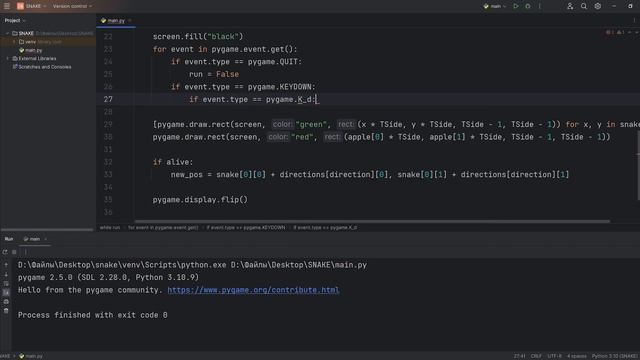The width and height of the screenshot is (640, 360).
Task: Click the "run = False" statement
Action: pyautogui.click(x=214, y=74)
